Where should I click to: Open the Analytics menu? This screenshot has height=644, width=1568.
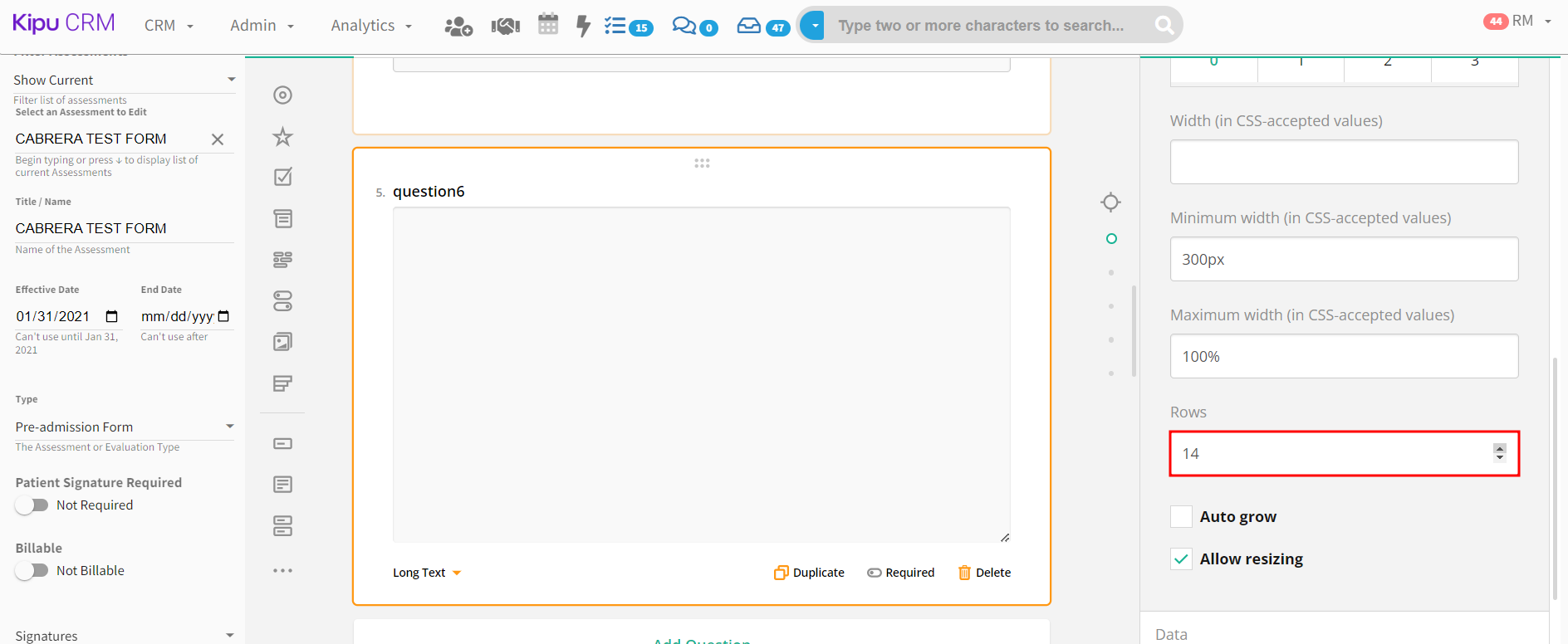pyautogui.click(x=370, y=26)
